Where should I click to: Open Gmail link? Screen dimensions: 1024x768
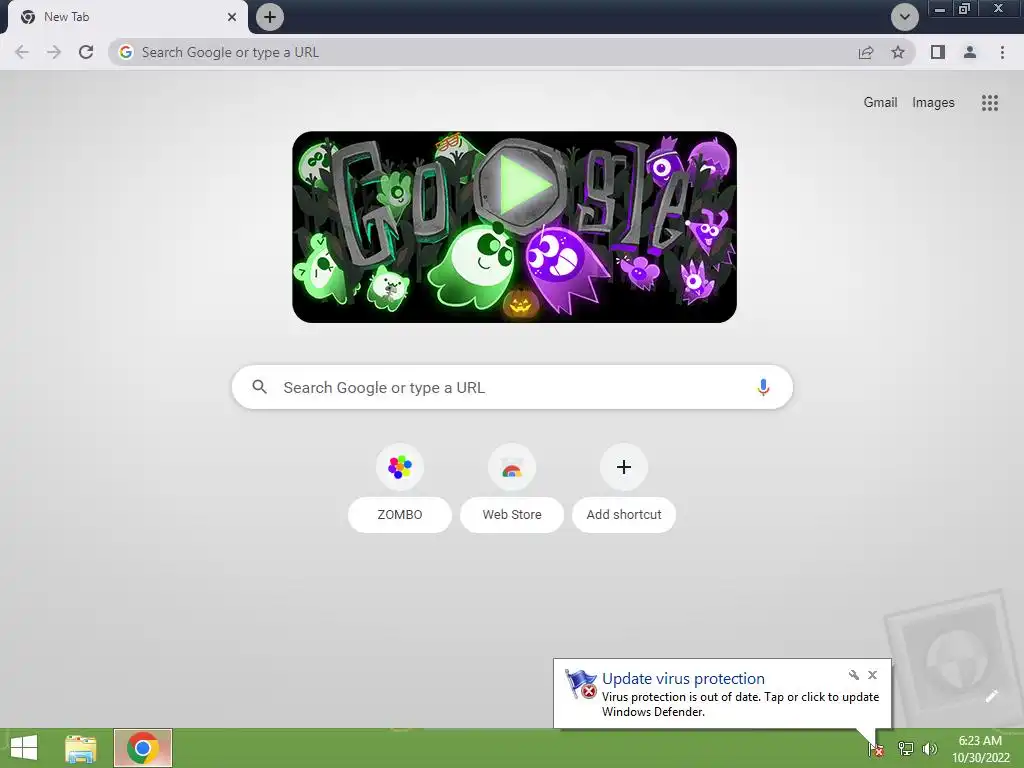[x=880, y=103]
